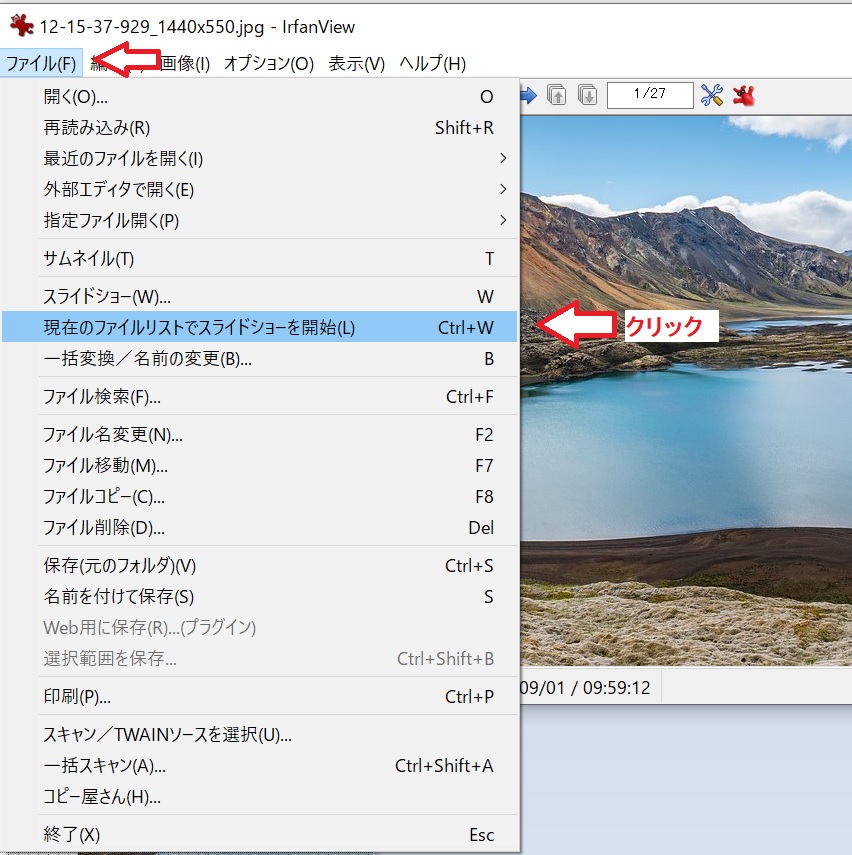Select the previous page toolbar icon
Image resolution: width=852 pixels, height=855 pixels.
pos(558,94)
